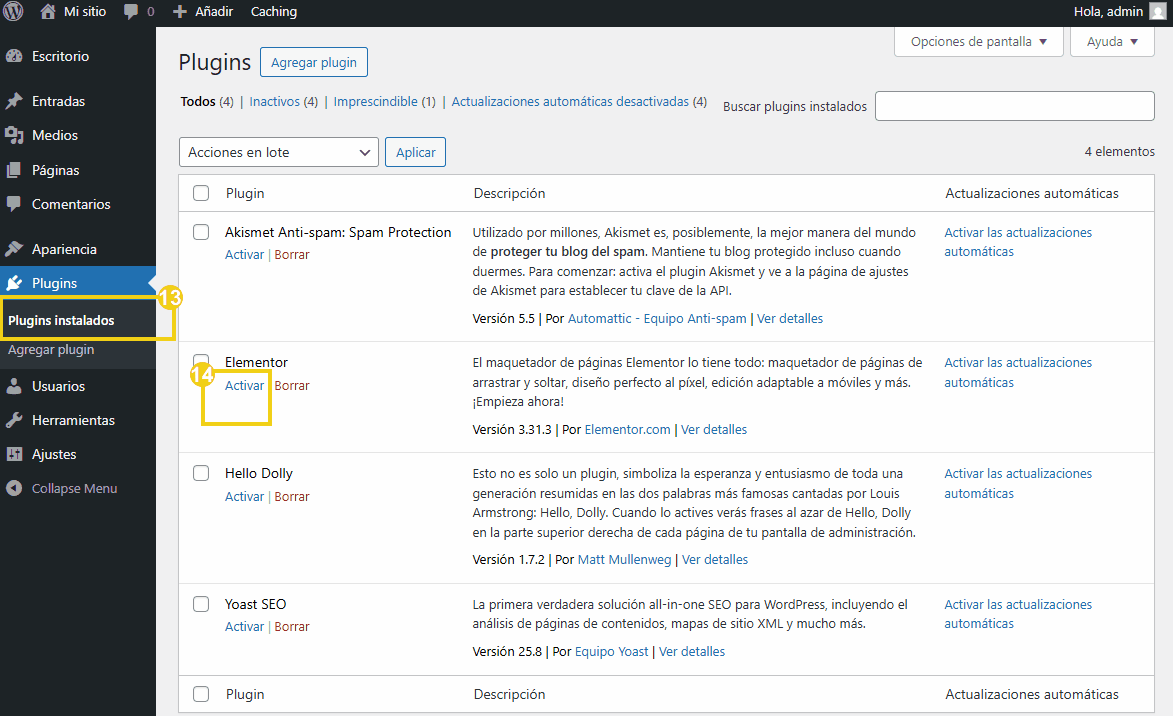The height and width of the screenshot is (716, 1173).
Task: Tick the Yoast SEO plugin checkbox
Action: pos(201,604)
